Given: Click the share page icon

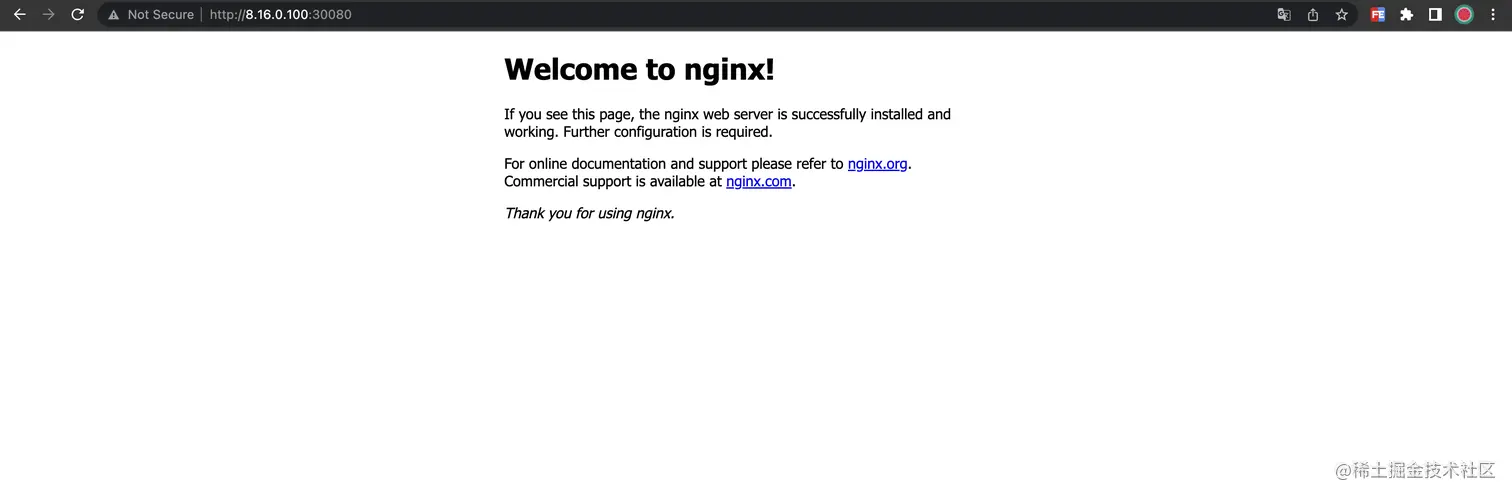Looking at the screenshot, I should coord(1313,15).
